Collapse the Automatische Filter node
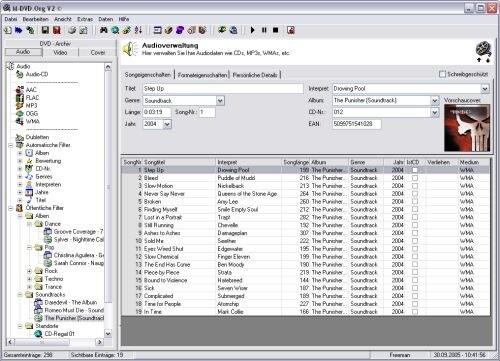 click(x=11, y=145)
